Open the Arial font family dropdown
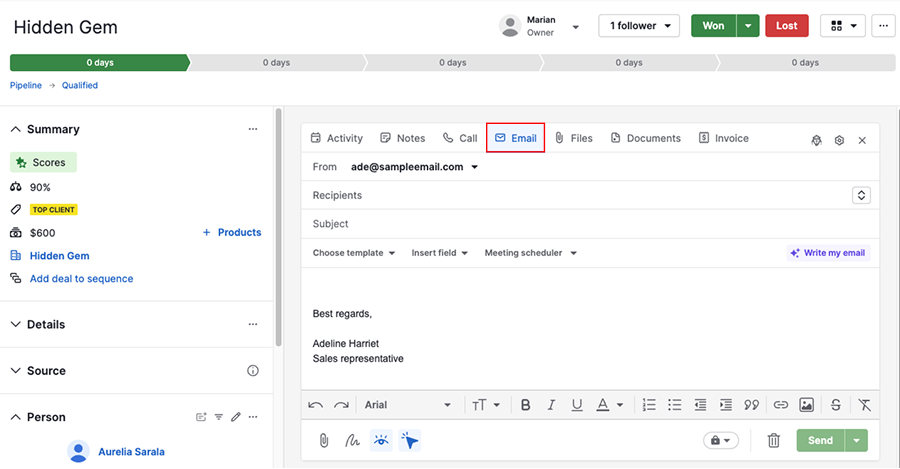The image size is (900, 469). click(x=407, y=405)
